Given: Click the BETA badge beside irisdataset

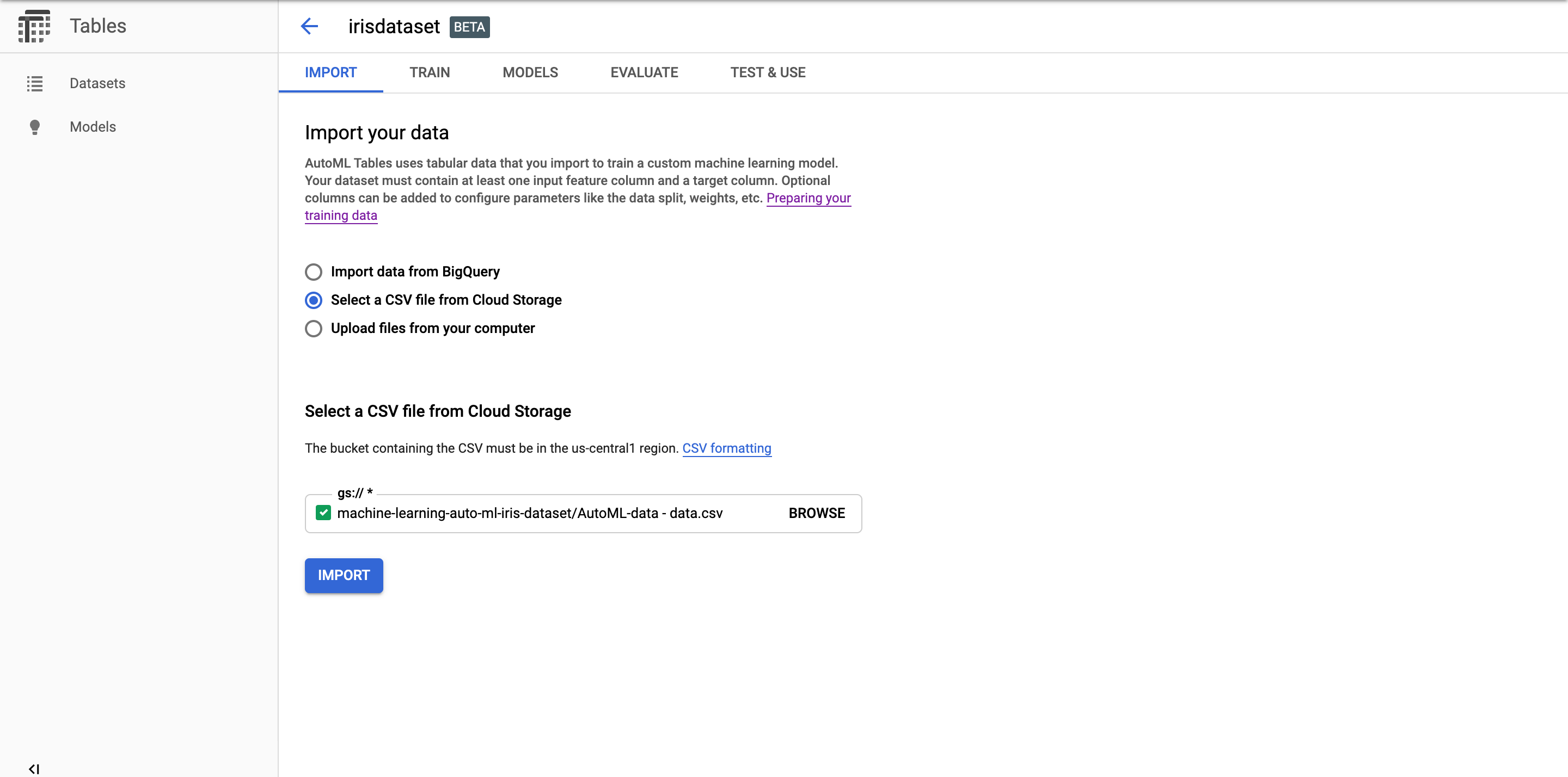Looking at the screenshot, I should (x=469, y=27).
